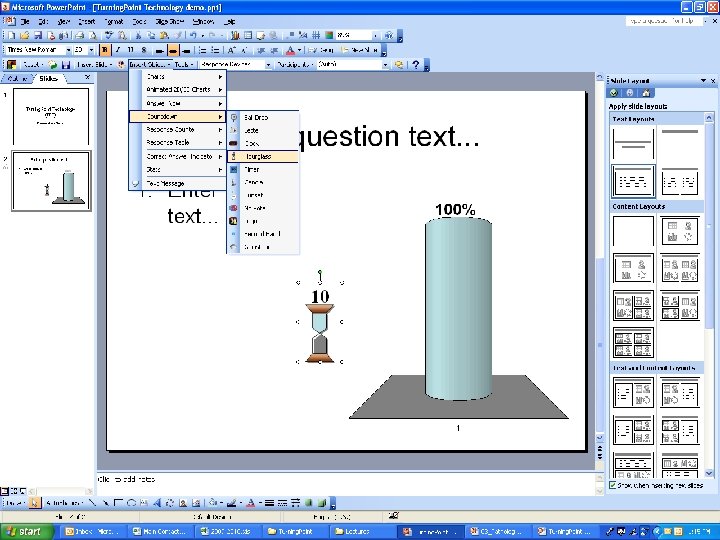Click the Open folder icon
The image size is (720, 540).
[x=25, y=35]
